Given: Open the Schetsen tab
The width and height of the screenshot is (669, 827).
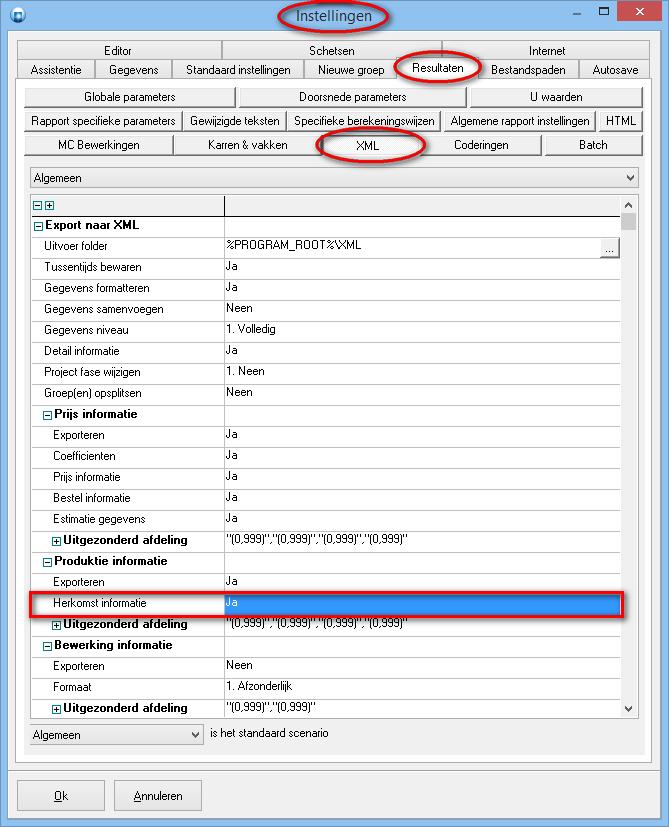Looking at the screenshot, I should click(331, 51).
